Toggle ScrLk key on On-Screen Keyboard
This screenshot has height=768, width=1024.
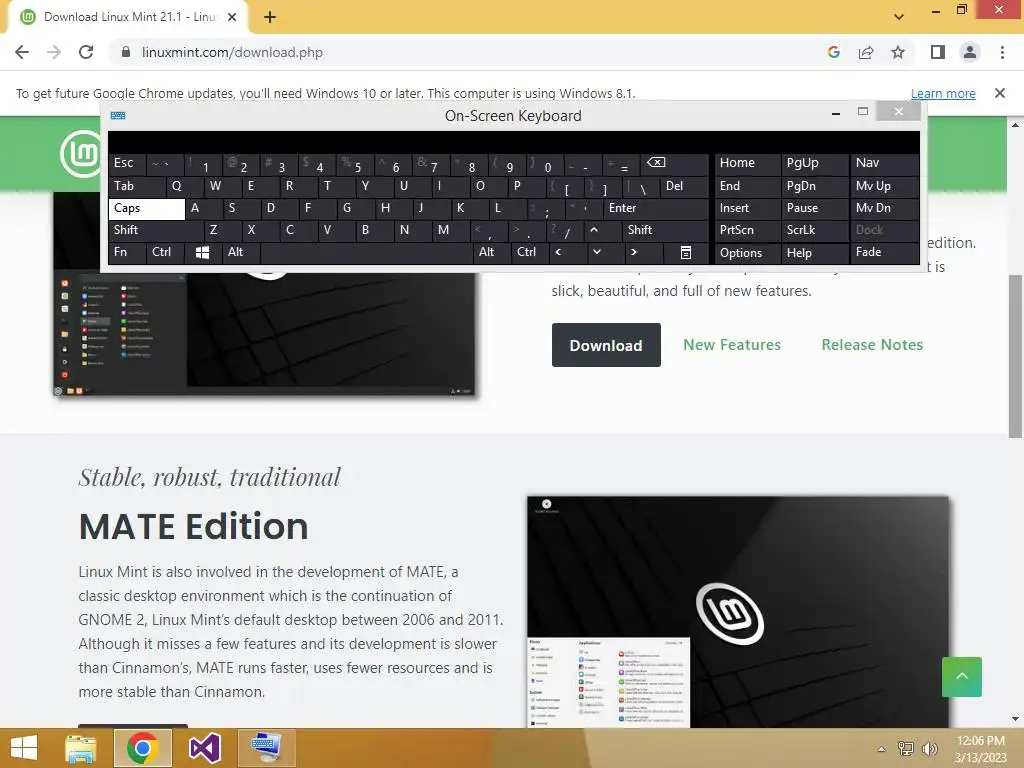814,230
